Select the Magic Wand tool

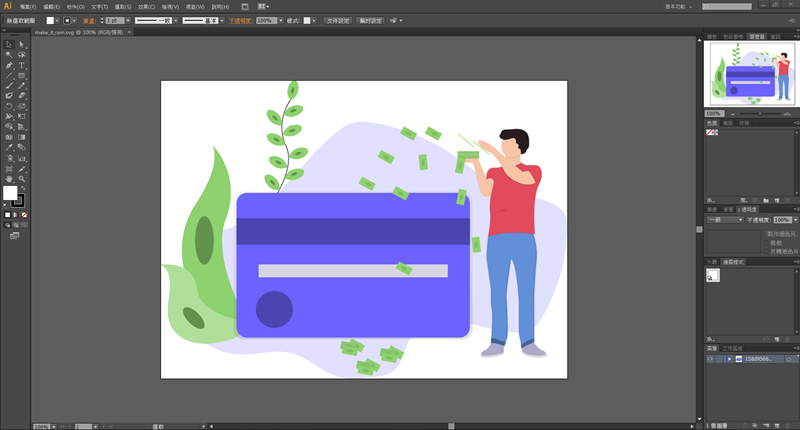[9, 55]
